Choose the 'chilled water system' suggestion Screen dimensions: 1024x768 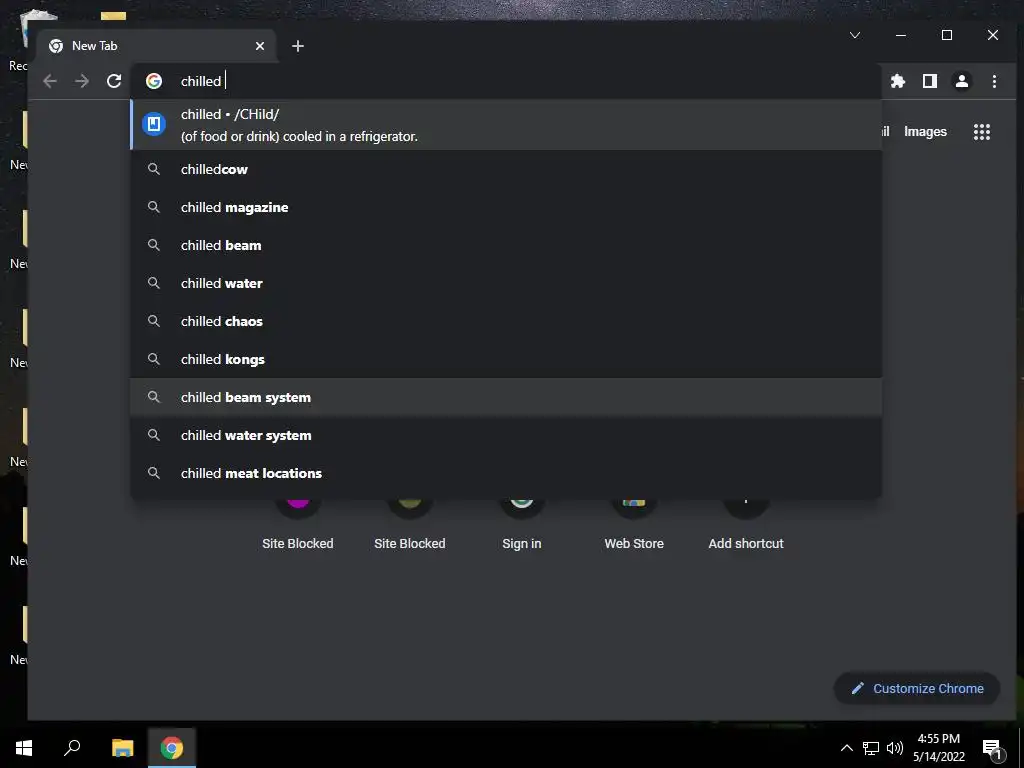pyautogui.click(x=506, y=435)
